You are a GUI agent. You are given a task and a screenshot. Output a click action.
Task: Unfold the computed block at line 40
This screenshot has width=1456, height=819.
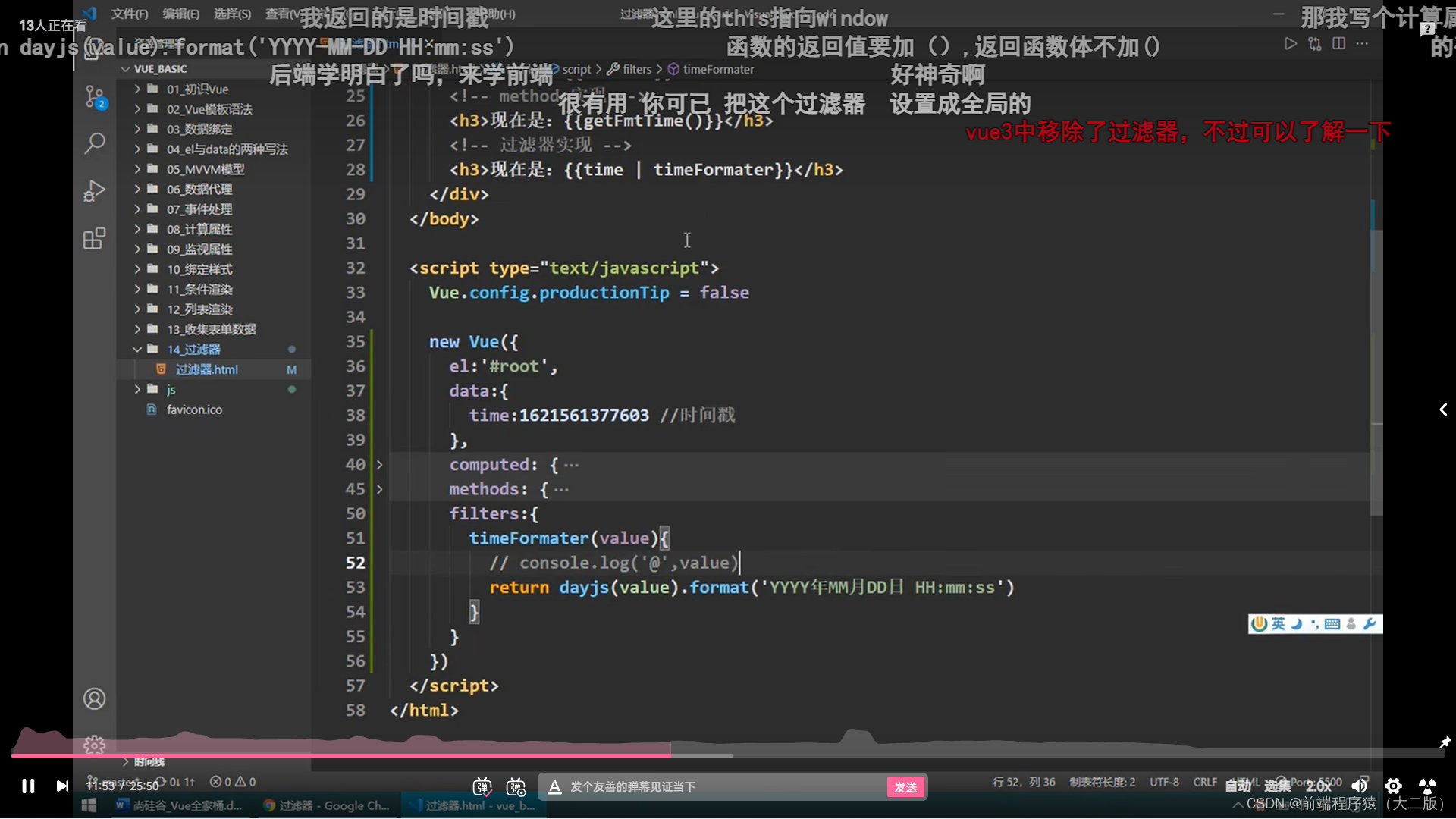379,464
